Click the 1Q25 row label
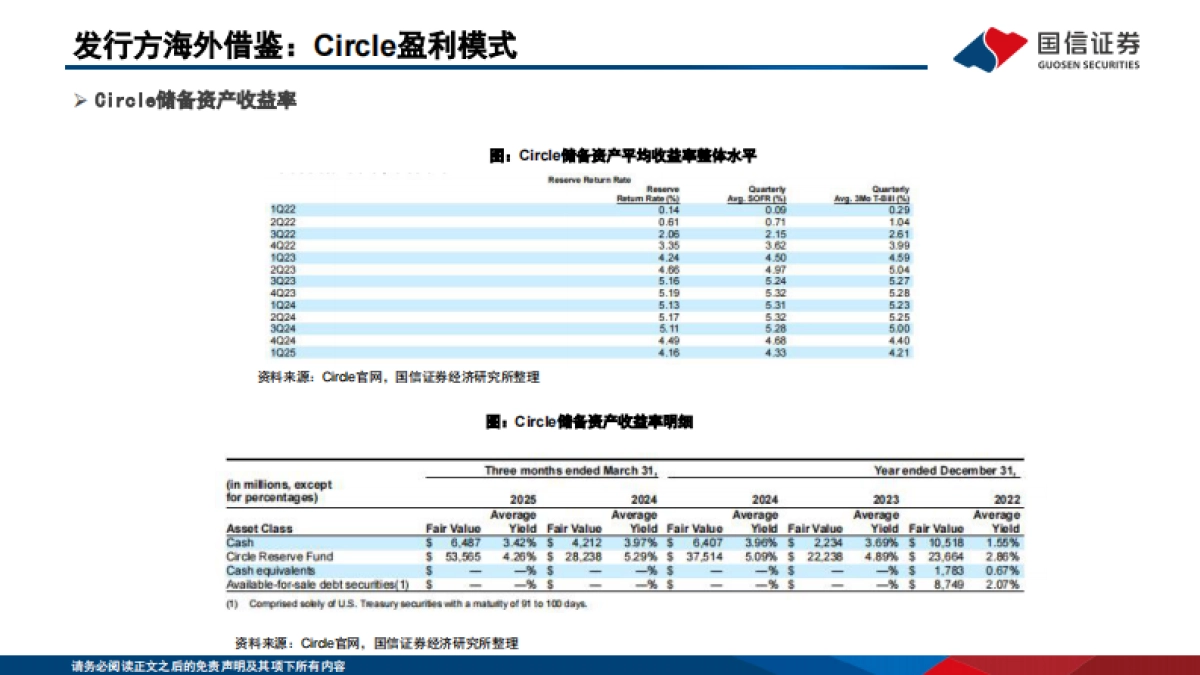The height and width of the screenshot is (675, 1200). pos(283,353)
